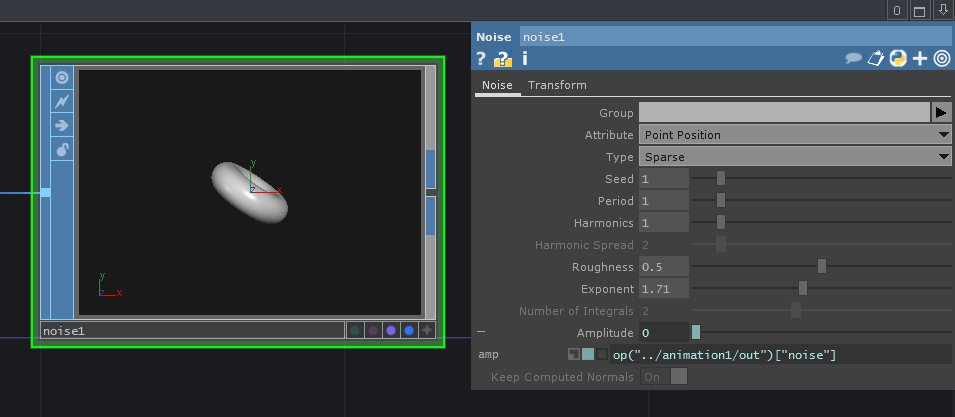Open Python class help icon
The width and height of the screenshot is (955, 417).
point(898,59)
